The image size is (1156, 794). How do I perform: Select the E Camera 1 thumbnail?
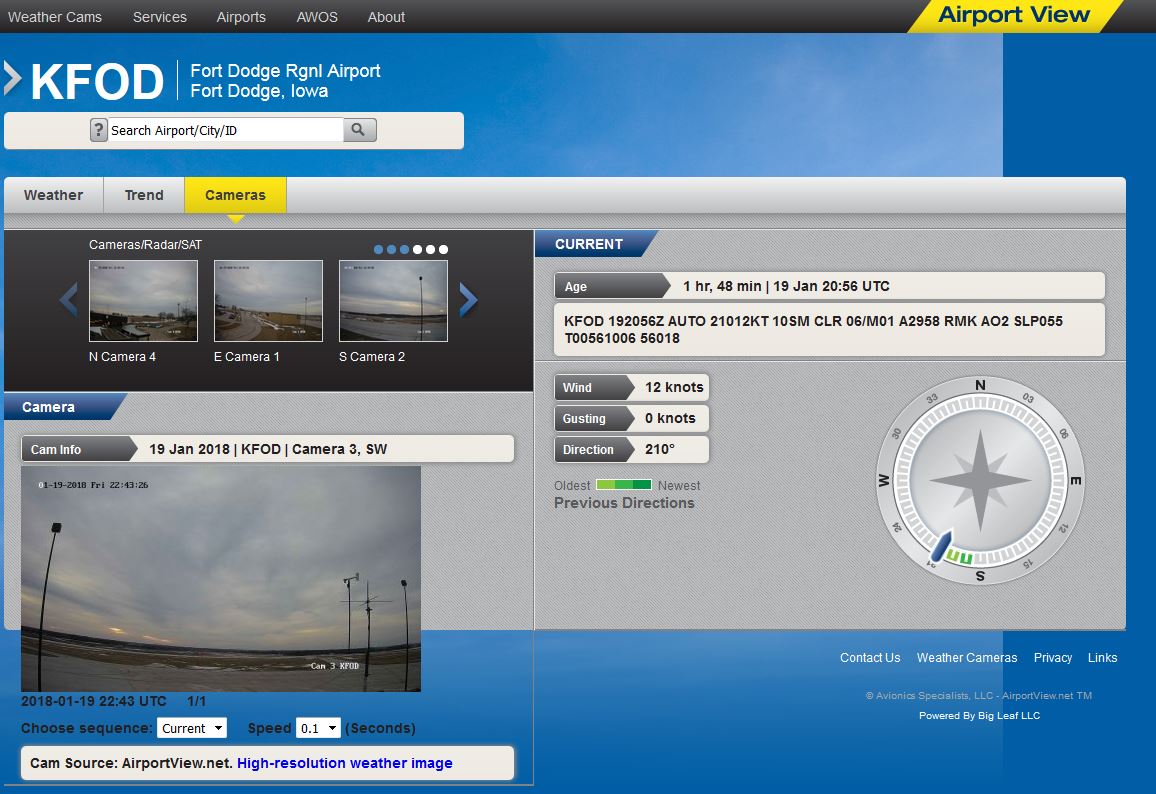coord(268,300)
